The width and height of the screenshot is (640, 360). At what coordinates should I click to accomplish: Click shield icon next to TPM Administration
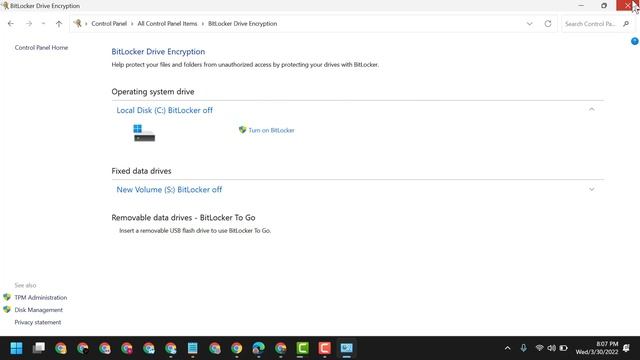7,297
